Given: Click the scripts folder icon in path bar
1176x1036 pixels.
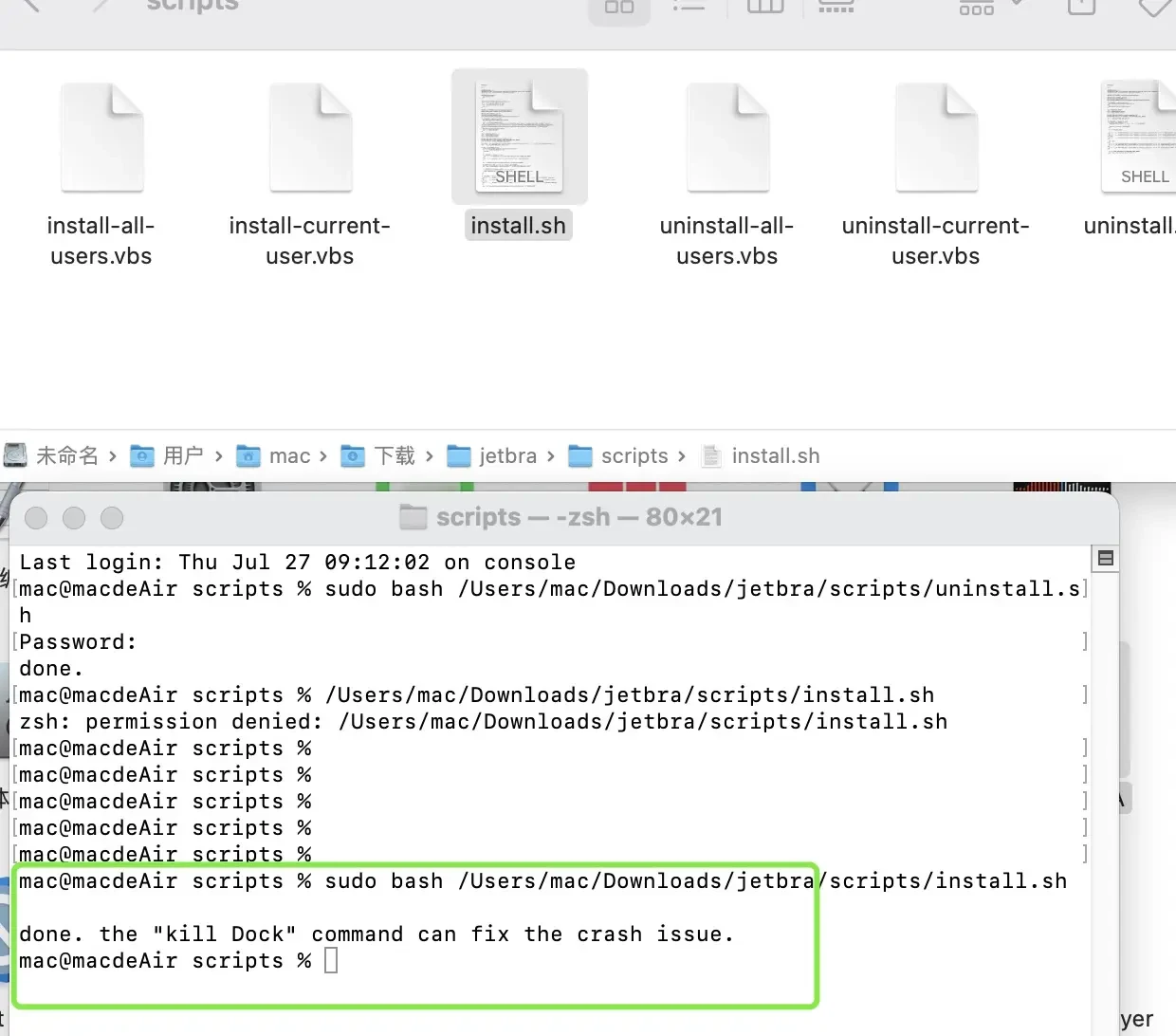Looking at the screenshot, I should (x=580, y=456).
